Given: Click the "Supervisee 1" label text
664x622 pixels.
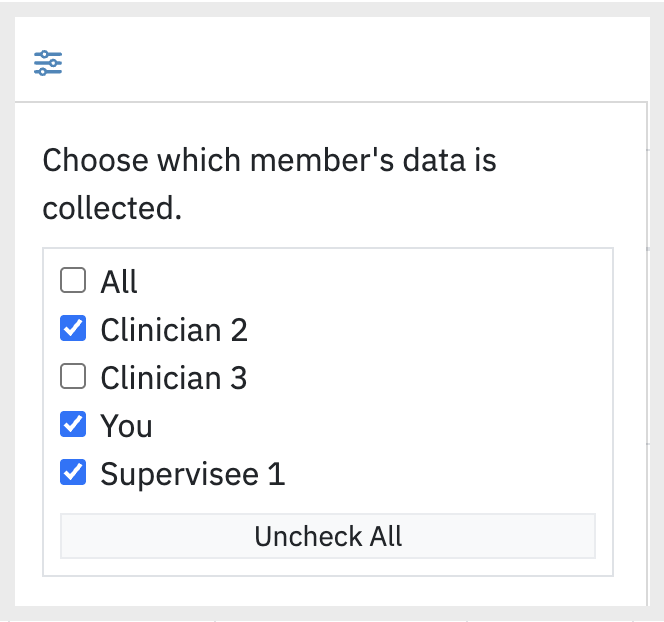Looking at the screenshot, I should 193,473.
